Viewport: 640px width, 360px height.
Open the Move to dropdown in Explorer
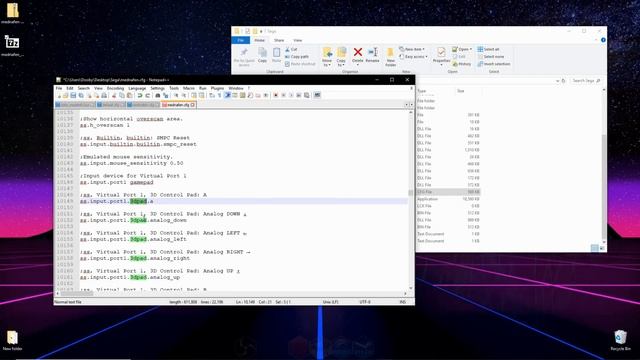tap(327, 57)
